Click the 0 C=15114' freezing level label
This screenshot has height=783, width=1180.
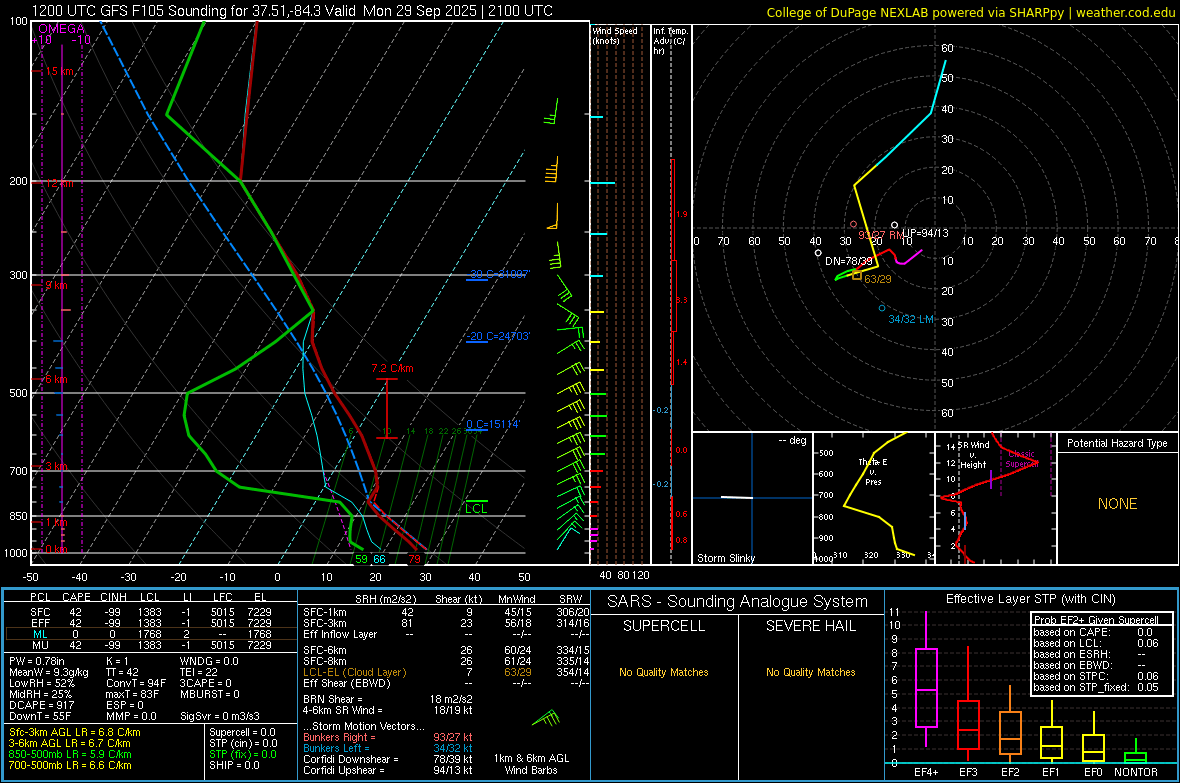tap(493, 424)
